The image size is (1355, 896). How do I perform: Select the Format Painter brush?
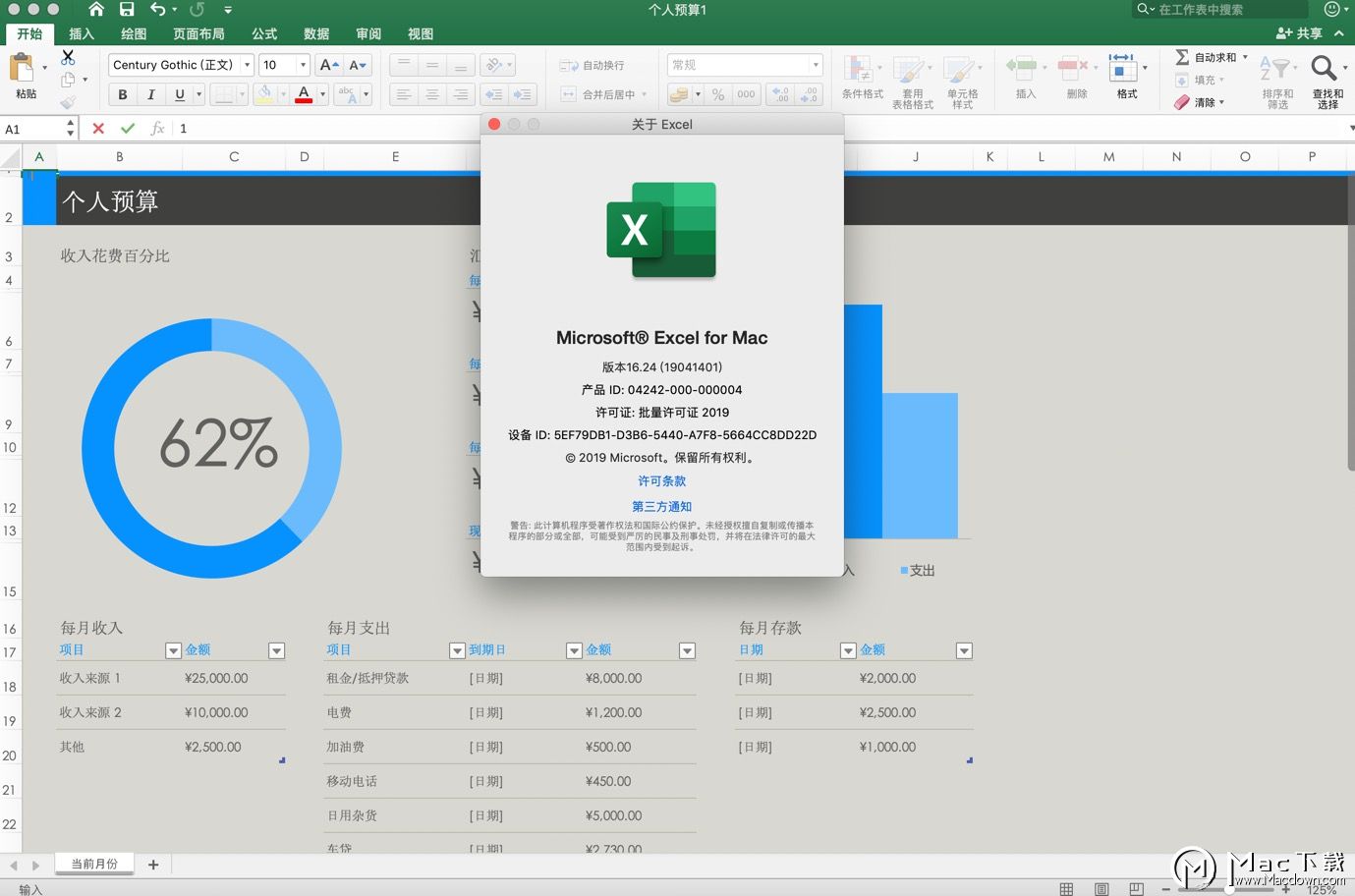tap(68, 101)
